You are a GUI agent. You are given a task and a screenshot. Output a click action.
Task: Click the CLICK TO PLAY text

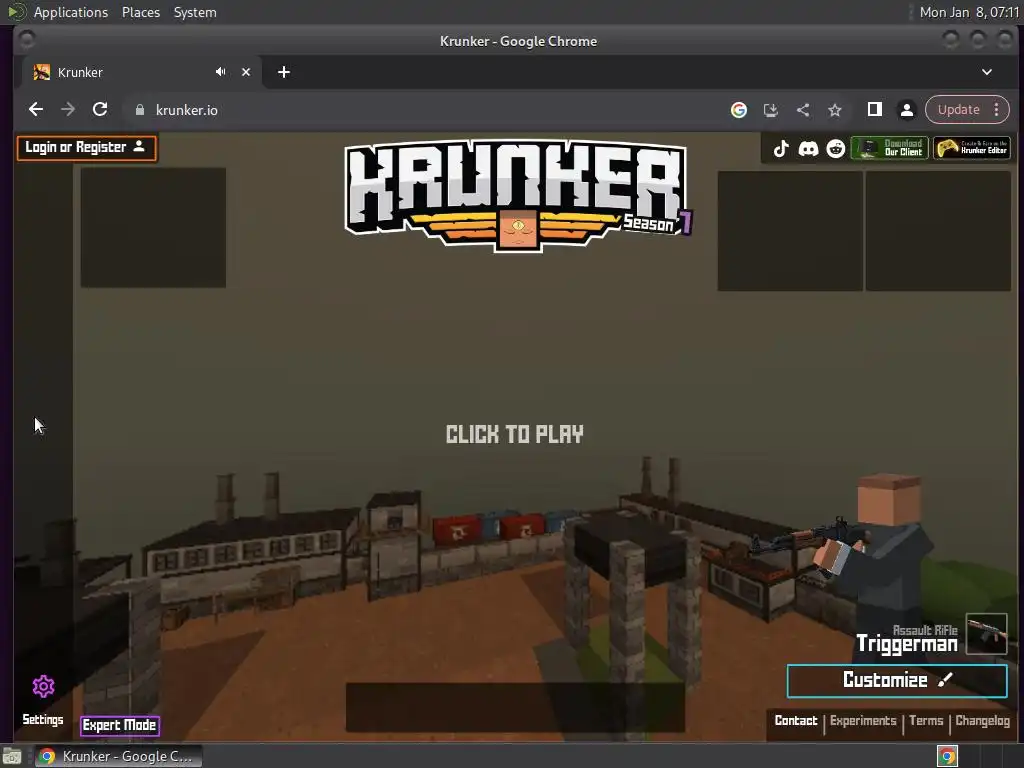[515, 434]
